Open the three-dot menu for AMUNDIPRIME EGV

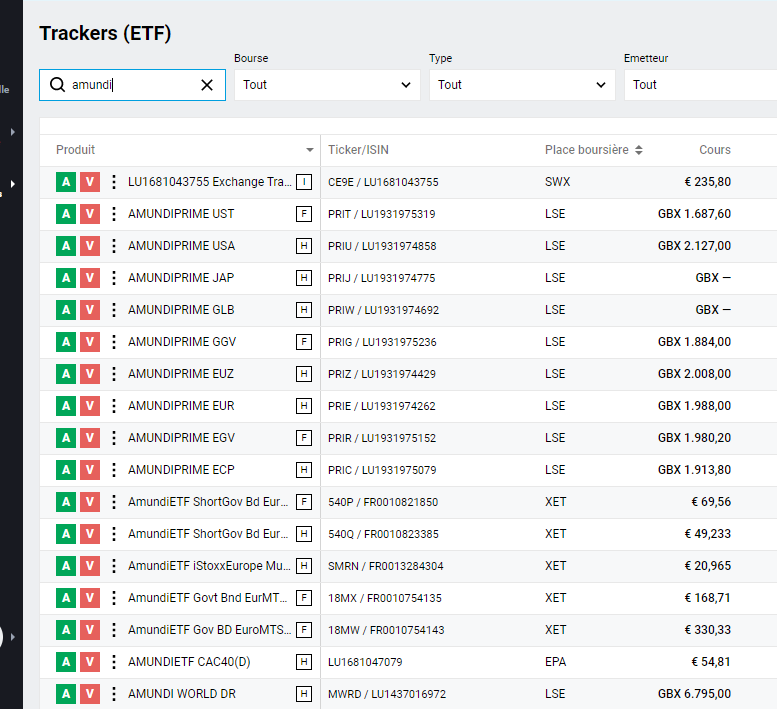tap(114, 438)
